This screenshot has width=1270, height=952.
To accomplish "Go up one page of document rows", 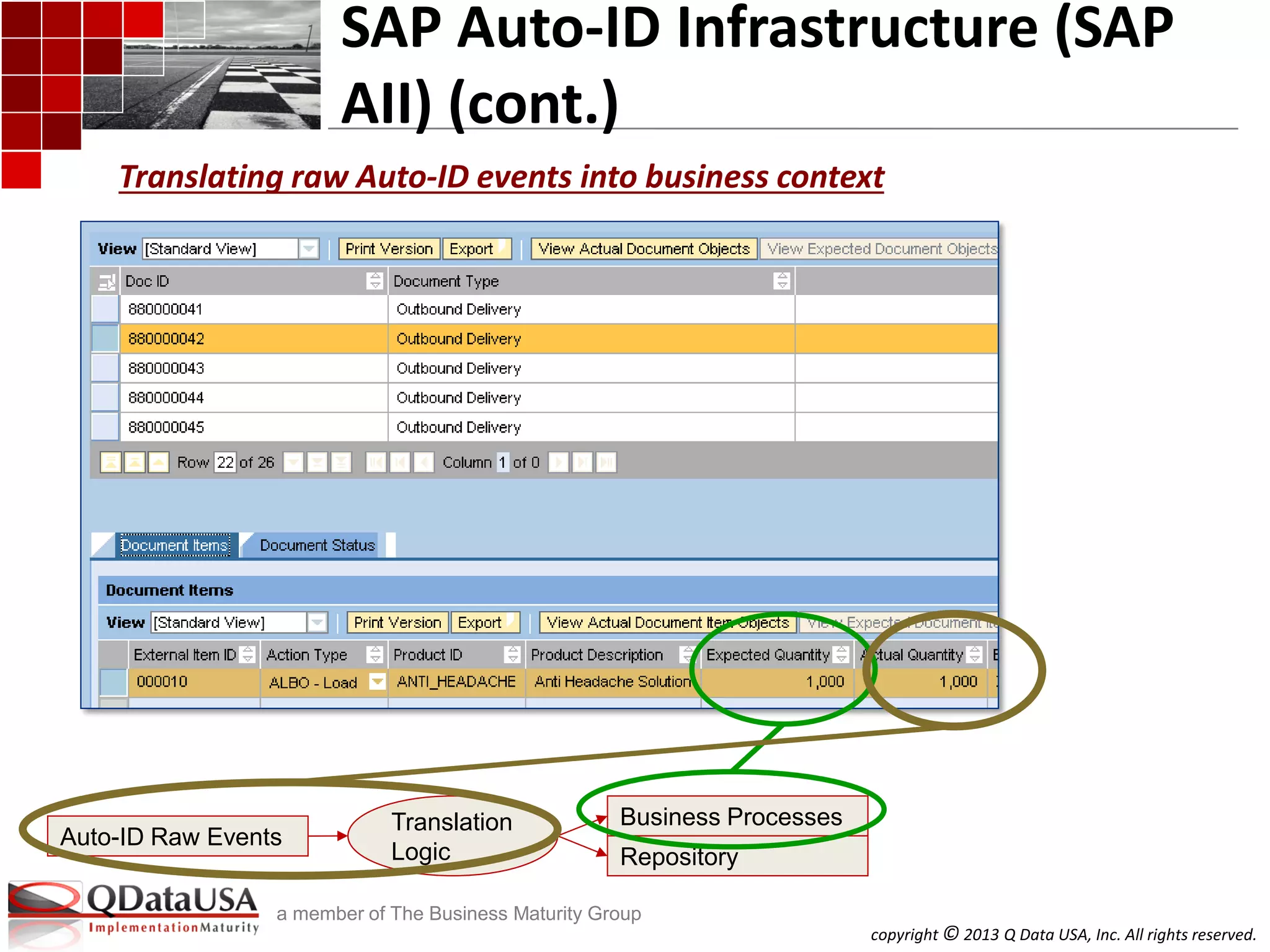I will pos(135,462).
